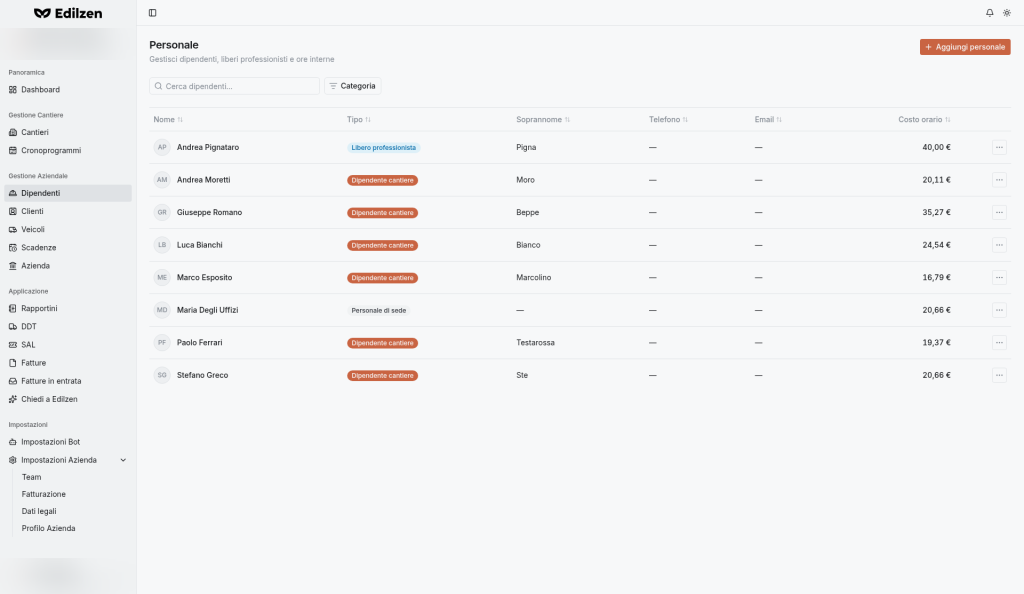Screen dimensions: 1024x594
Task: Click the Libero professionista badge
Action: pos(383,148)
